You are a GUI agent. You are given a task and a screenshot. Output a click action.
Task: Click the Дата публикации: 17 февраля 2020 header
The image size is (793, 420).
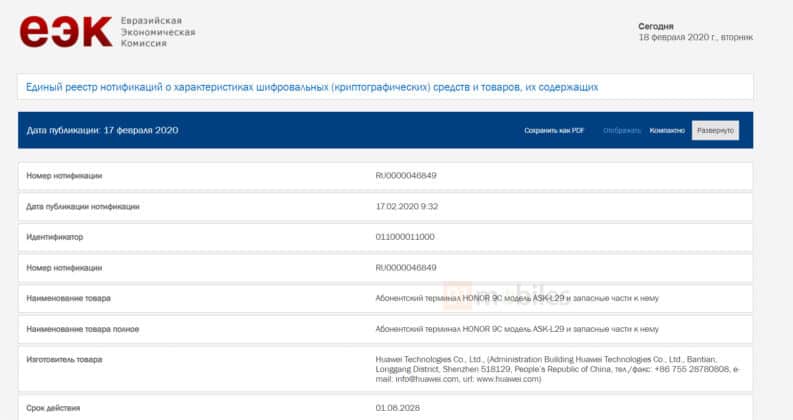point(102,130)
